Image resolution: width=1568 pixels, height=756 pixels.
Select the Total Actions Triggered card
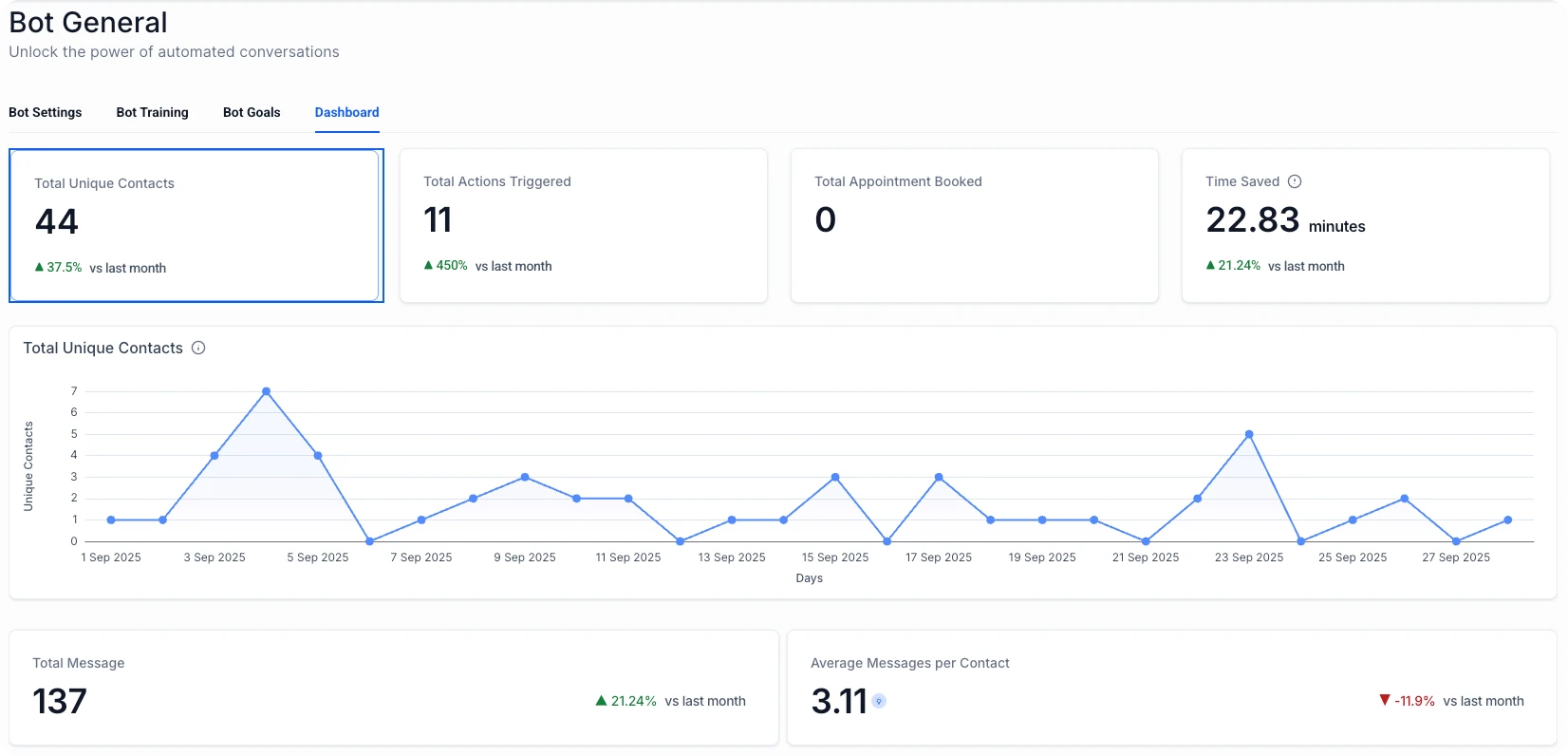point(583,225)
